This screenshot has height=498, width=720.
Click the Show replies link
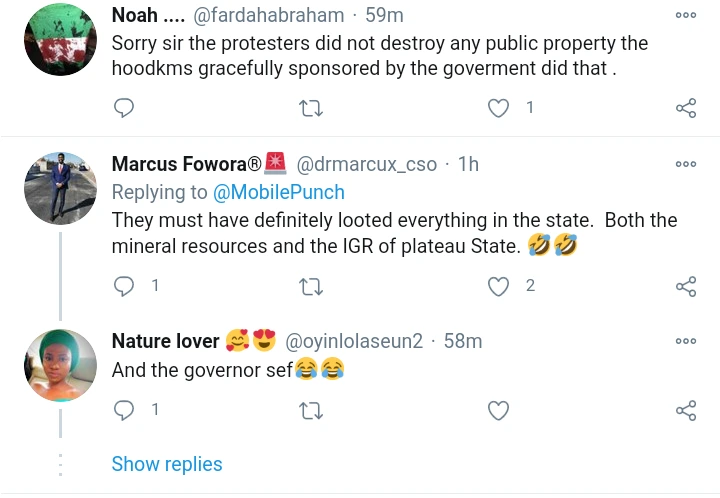click(x=167, y=464)
